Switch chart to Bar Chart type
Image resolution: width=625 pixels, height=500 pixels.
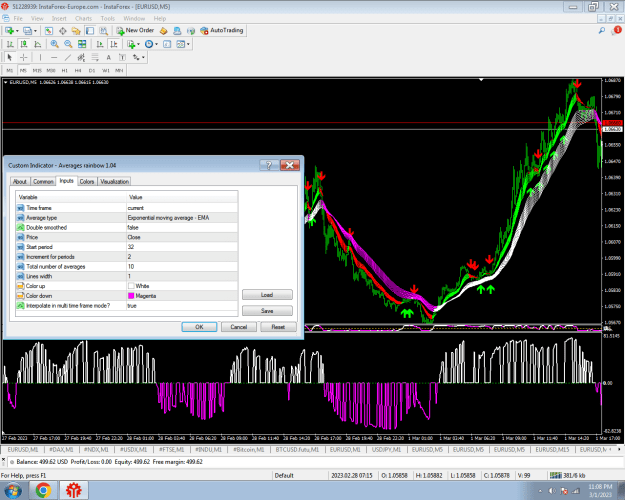tap(10, 44)
